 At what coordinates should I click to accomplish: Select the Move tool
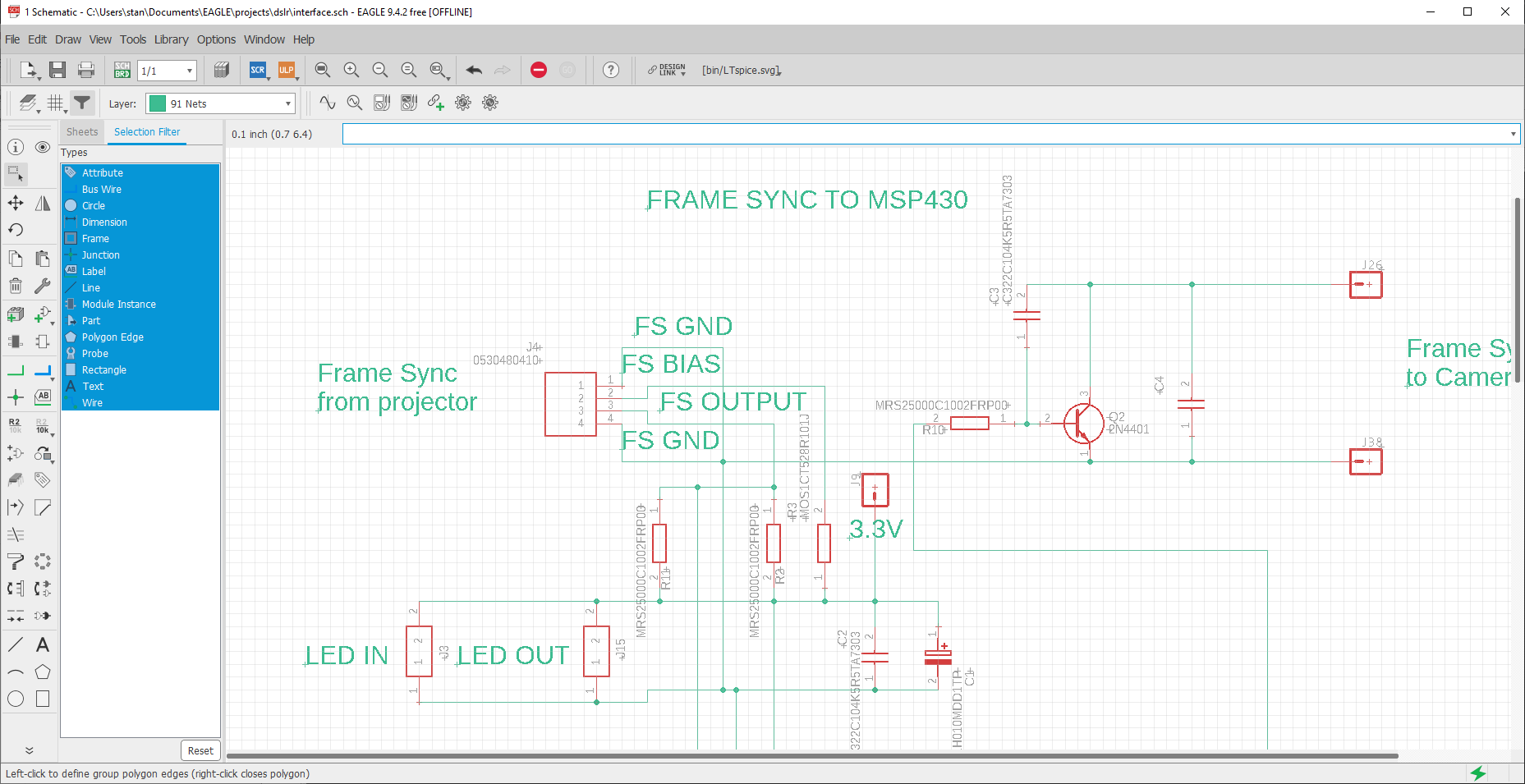coord(16,203)
